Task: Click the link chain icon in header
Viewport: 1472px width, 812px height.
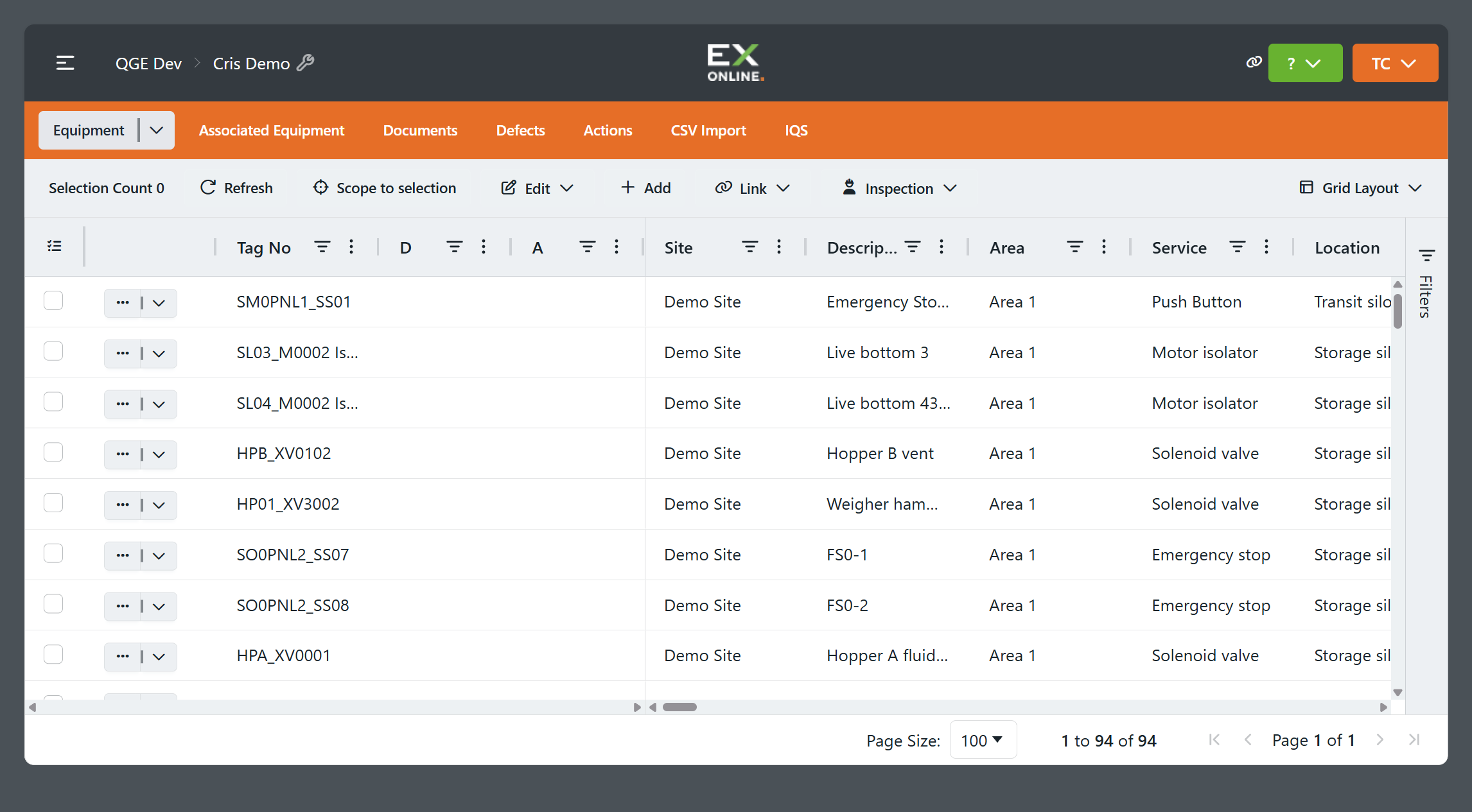Action: coord(1254,62)
